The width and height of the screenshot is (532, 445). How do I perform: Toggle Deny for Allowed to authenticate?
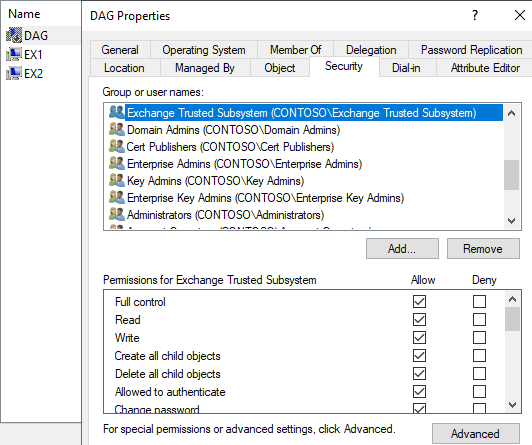[479, 391]
